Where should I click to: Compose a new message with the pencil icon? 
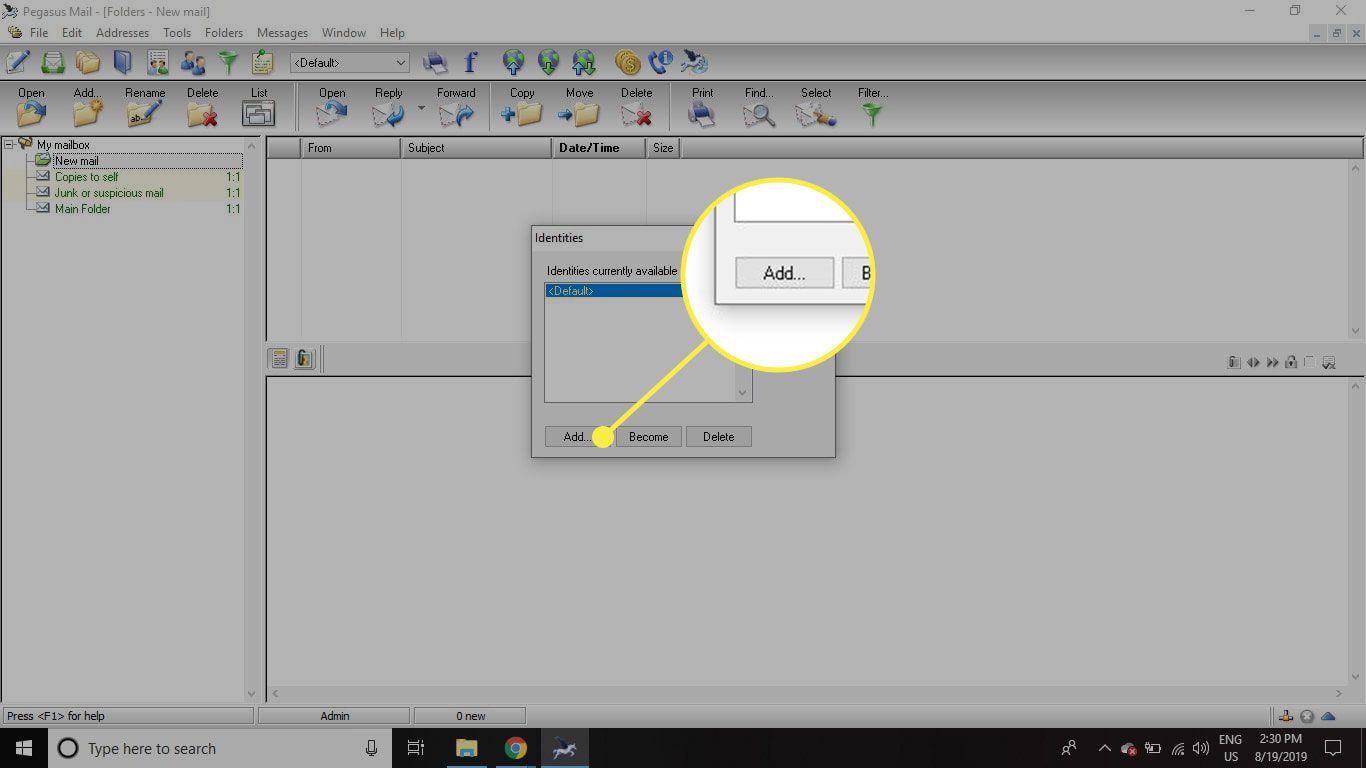17,62
